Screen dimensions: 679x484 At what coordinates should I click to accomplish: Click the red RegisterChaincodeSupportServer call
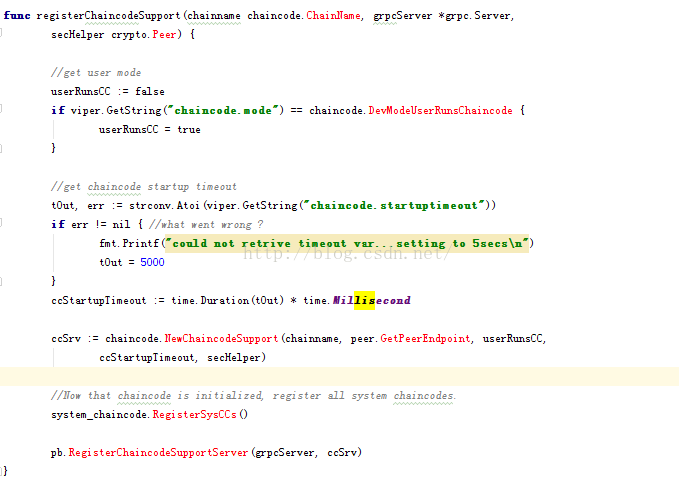(x=158, y=453)
